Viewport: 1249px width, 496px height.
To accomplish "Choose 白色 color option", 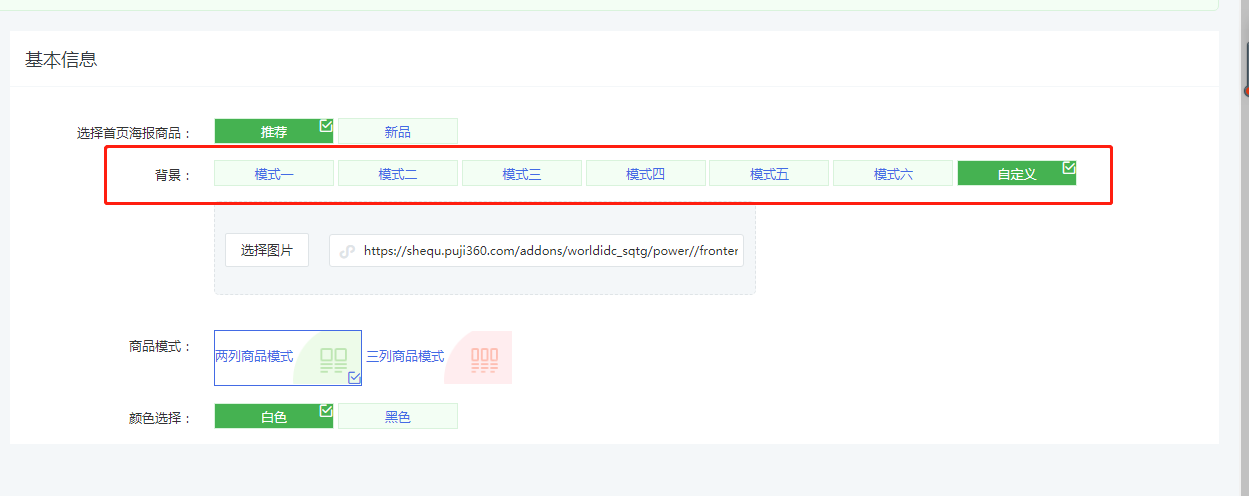I will point(274,416).
